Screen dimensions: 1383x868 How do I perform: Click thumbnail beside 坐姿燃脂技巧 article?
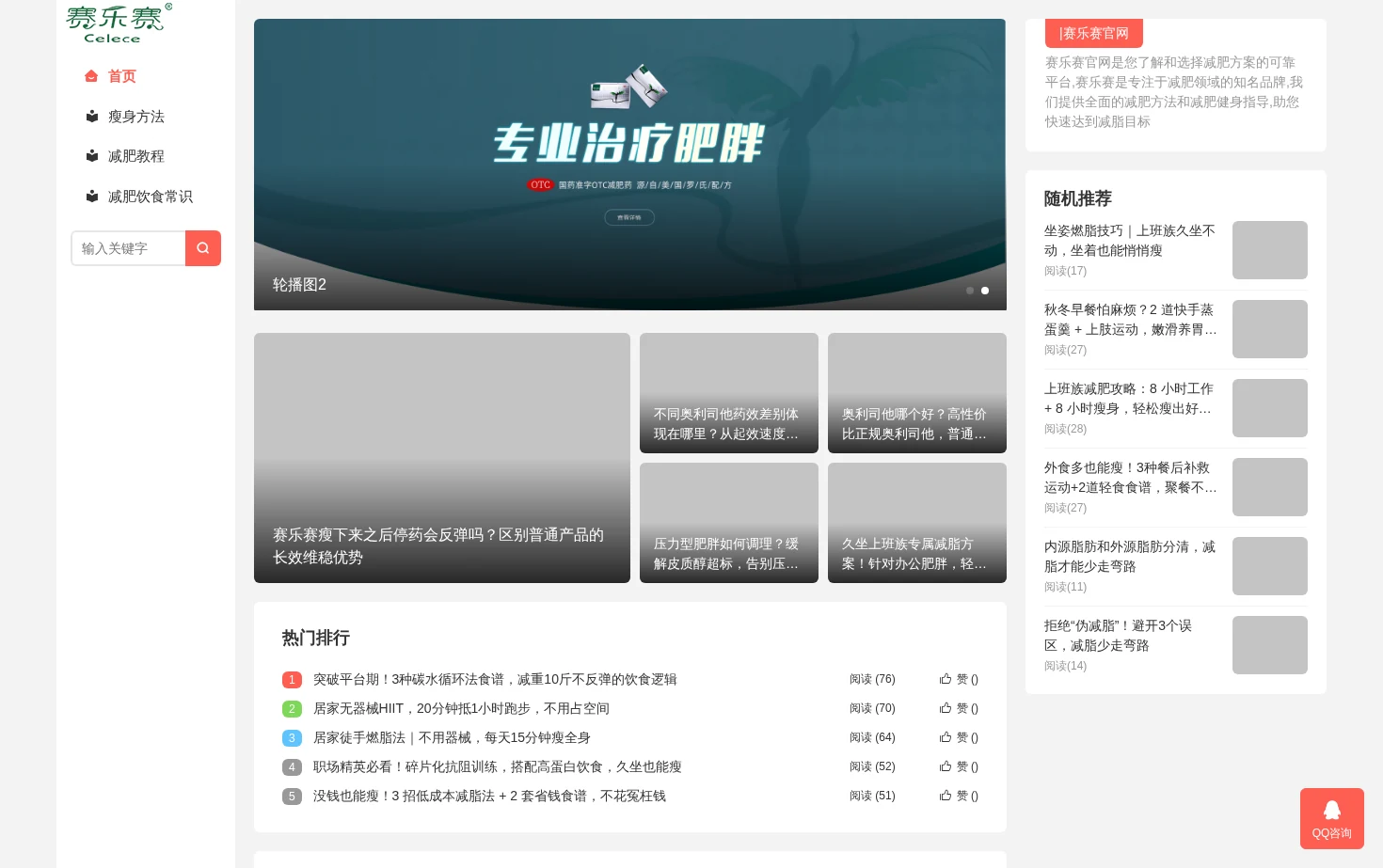coord(1270,250)
